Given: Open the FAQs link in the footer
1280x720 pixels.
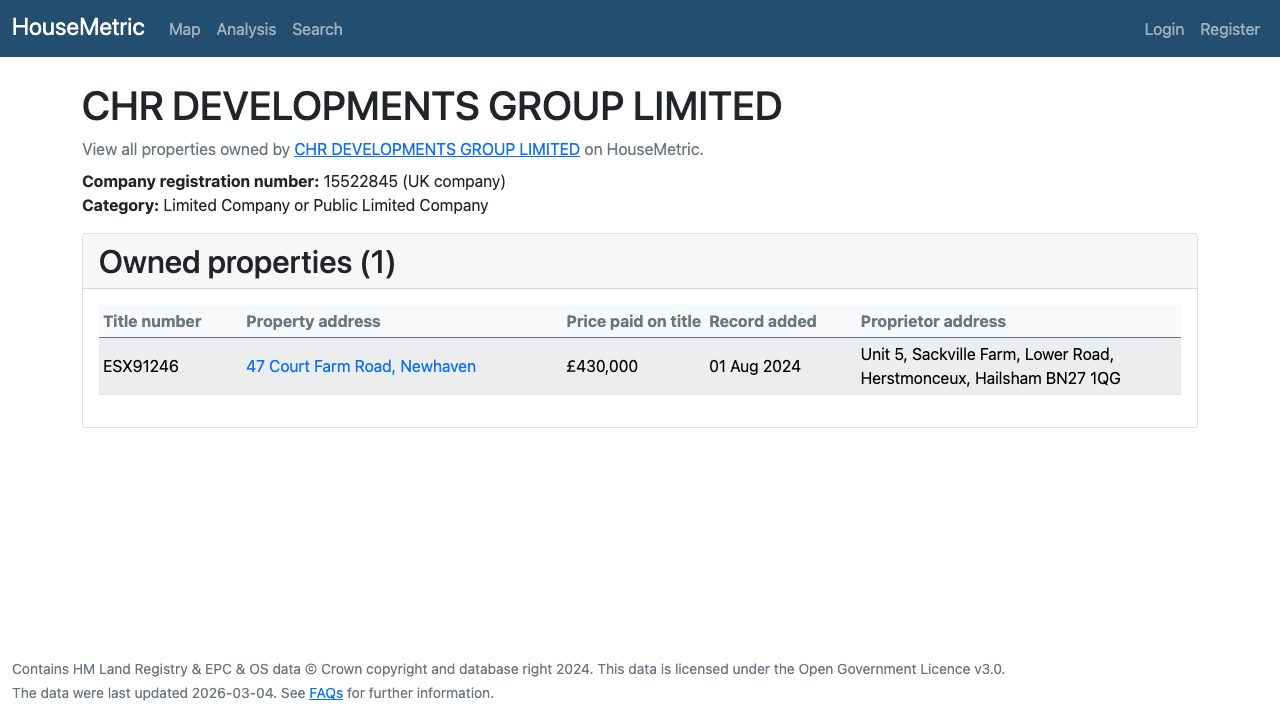Looking at the screenshot, I should click(326, 692).
